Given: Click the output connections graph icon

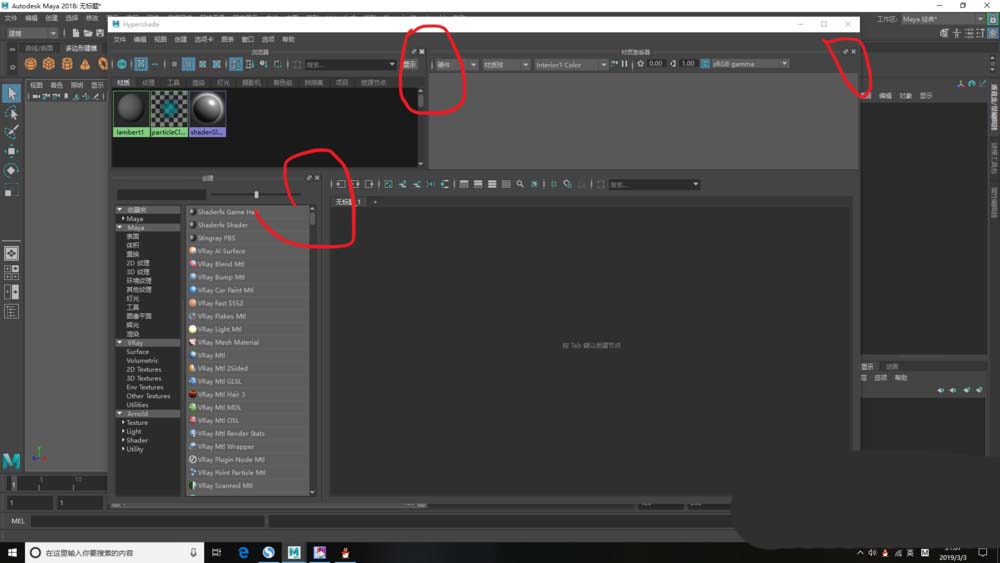Looking at the screenshot, I should [369, 184].
